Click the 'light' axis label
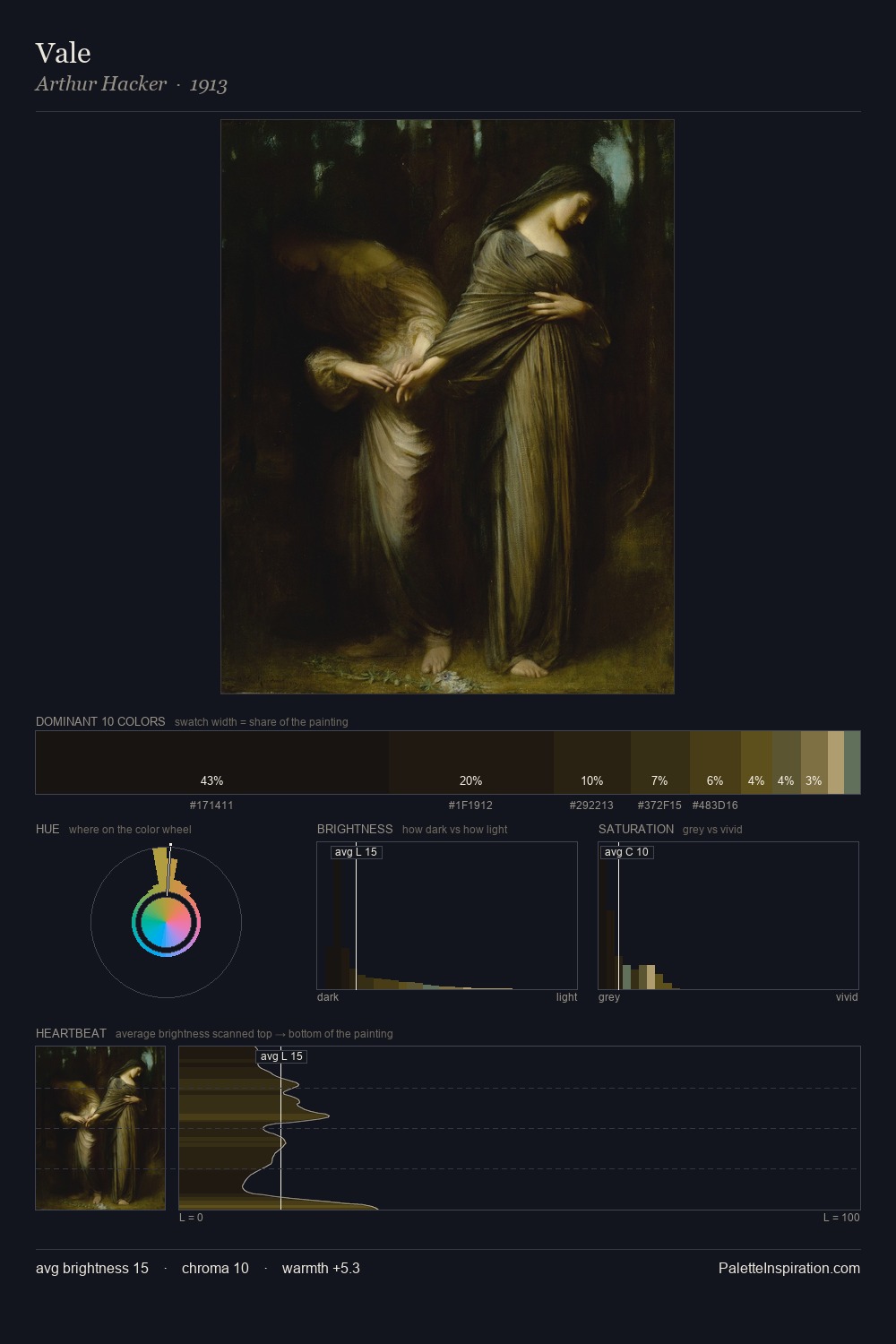896x1344 pixels. pyautogui.click(x=566, y=997)
